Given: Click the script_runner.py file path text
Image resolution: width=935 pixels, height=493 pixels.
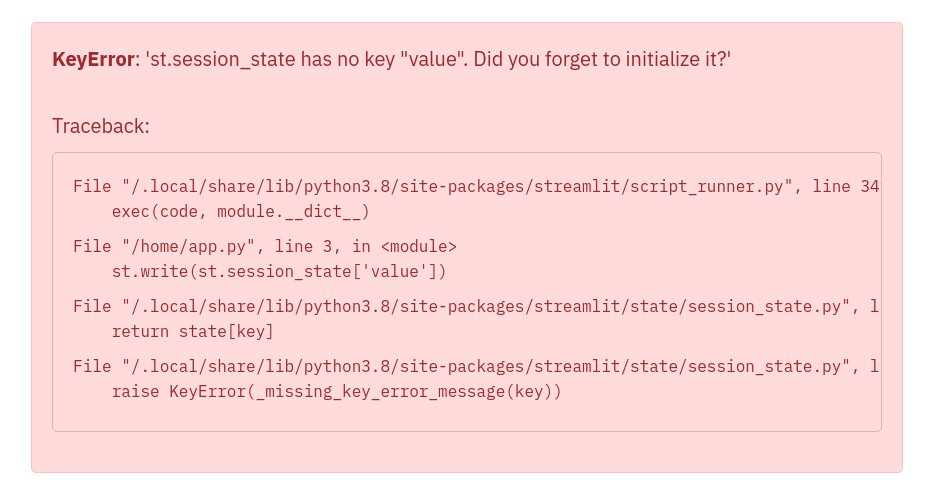Looking at the screenshot, I should 458,186.
